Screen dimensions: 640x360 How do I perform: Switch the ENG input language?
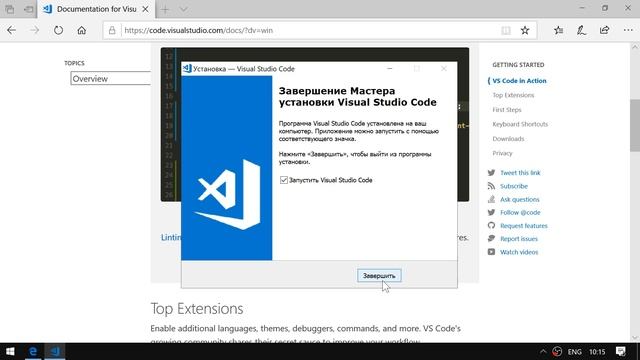[x=575, y=352]
